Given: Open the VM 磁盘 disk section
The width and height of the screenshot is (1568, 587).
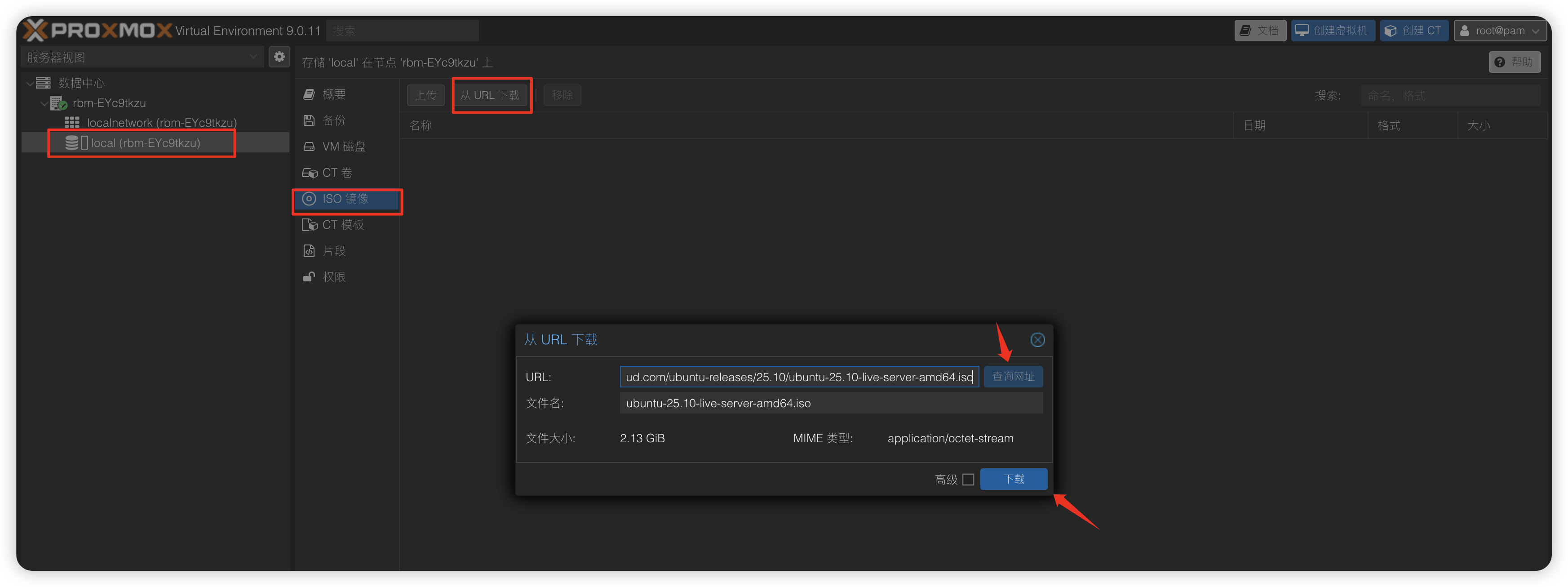Looking at the screenshot, I should [x=343, y=147].
